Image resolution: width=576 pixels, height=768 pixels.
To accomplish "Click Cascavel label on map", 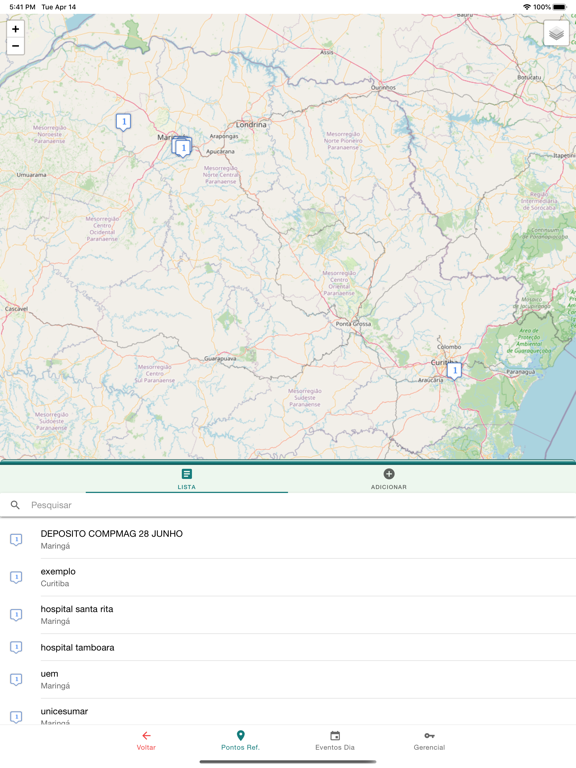I will click(x=16, y=309).
